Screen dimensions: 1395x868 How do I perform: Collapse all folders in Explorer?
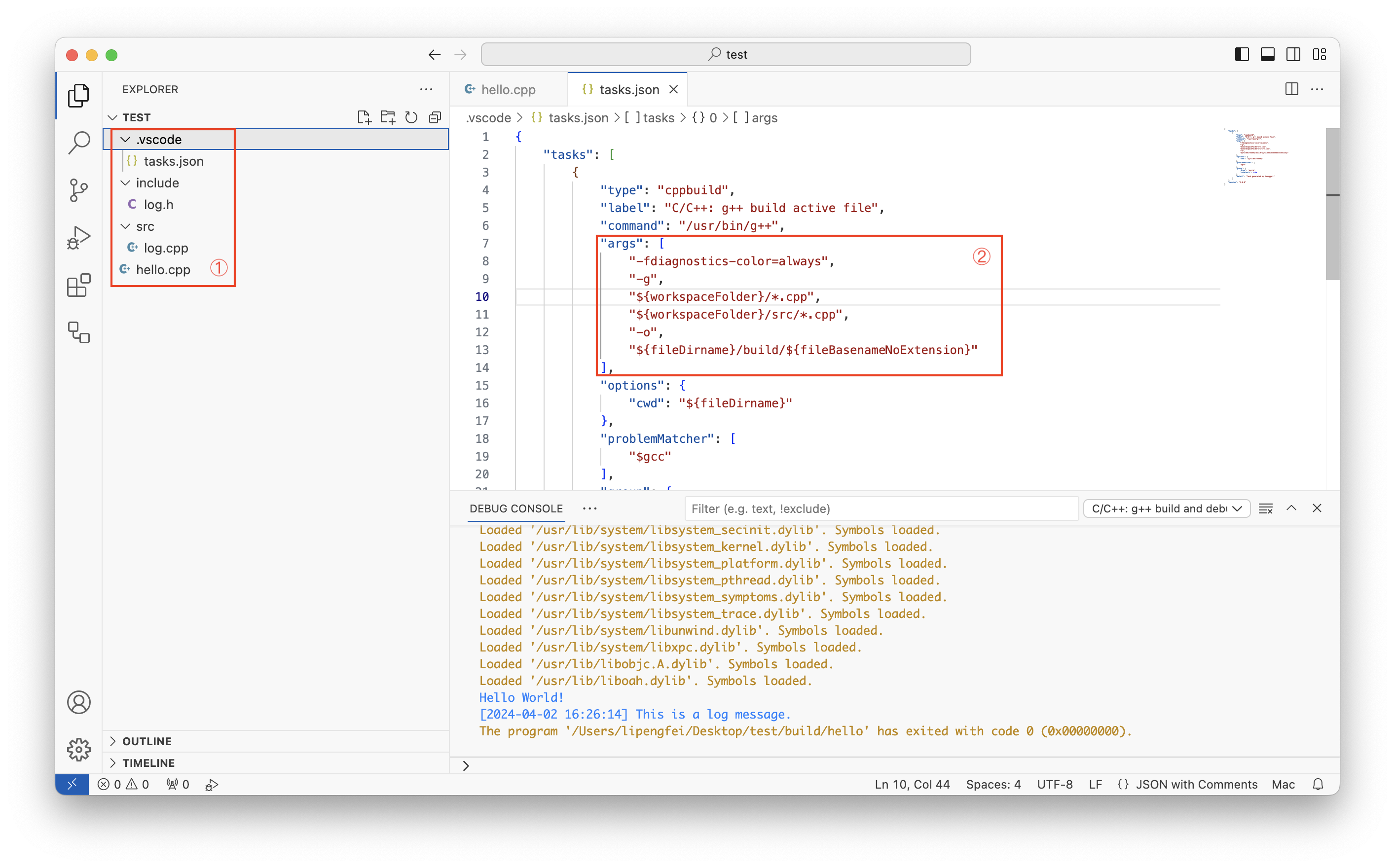pyautogui.click(x=435, y=117)
